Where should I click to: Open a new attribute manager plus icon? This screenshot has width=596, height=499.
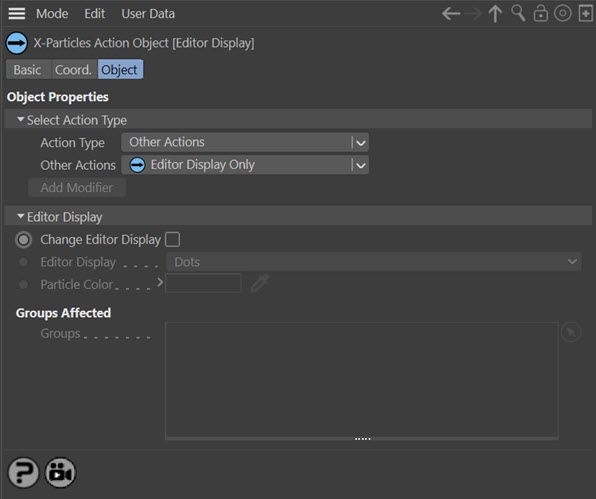[x=585, y=14]
